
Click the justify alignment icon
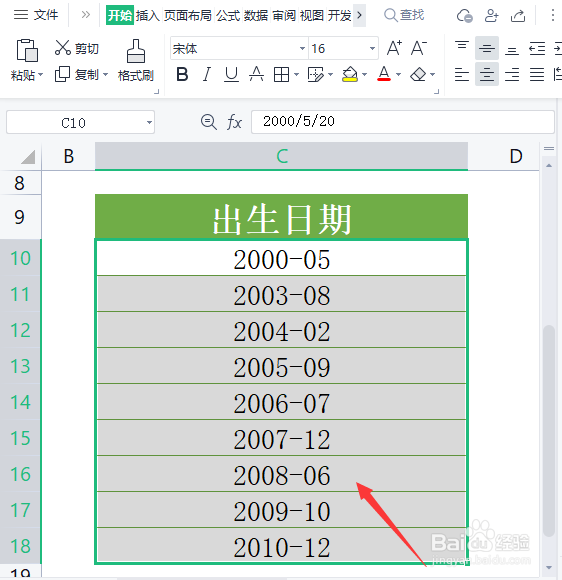coord(537,74)
